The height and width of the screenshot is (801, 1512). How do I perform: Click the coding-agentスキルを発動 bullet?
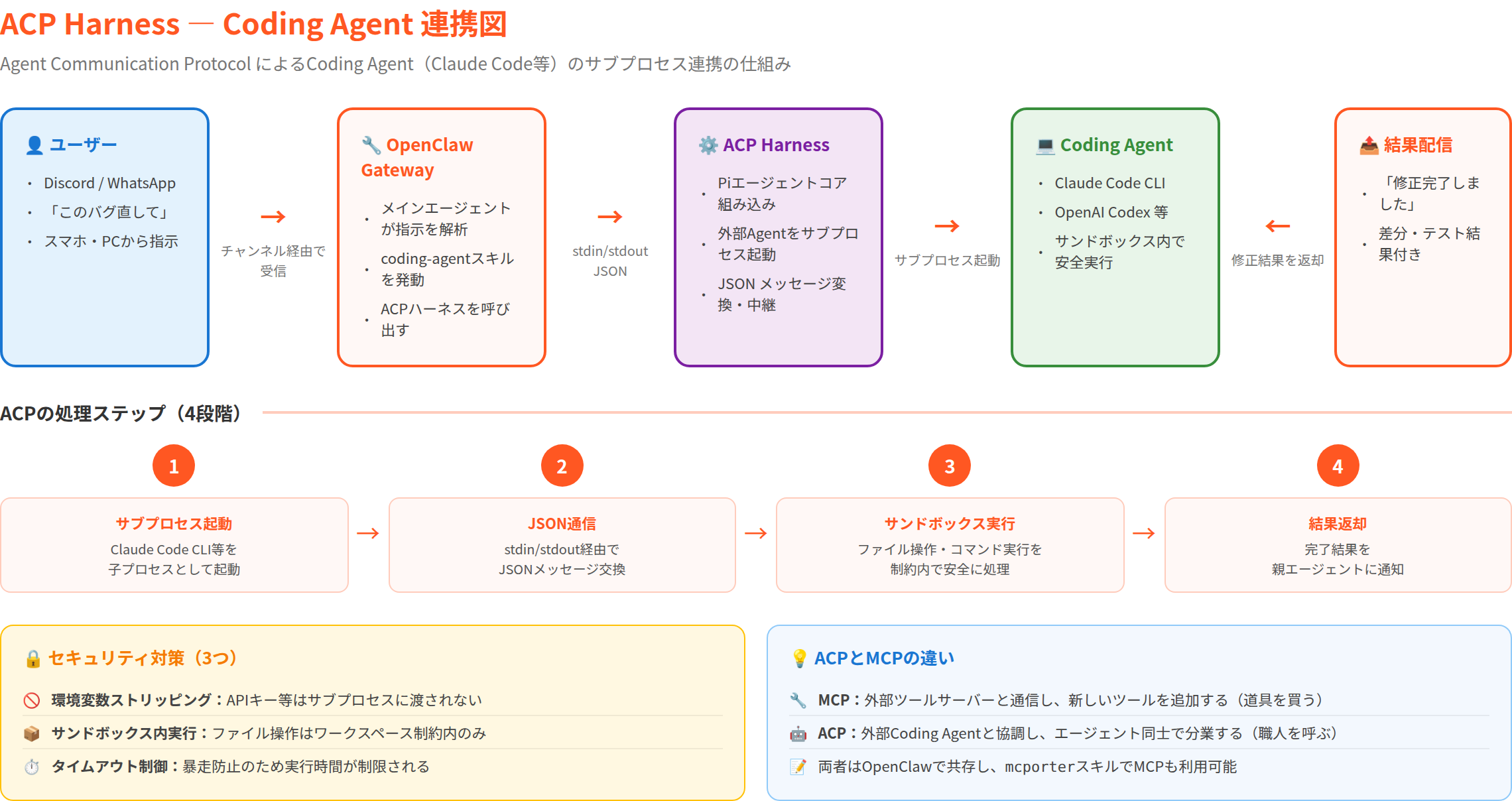coord(448,269)
